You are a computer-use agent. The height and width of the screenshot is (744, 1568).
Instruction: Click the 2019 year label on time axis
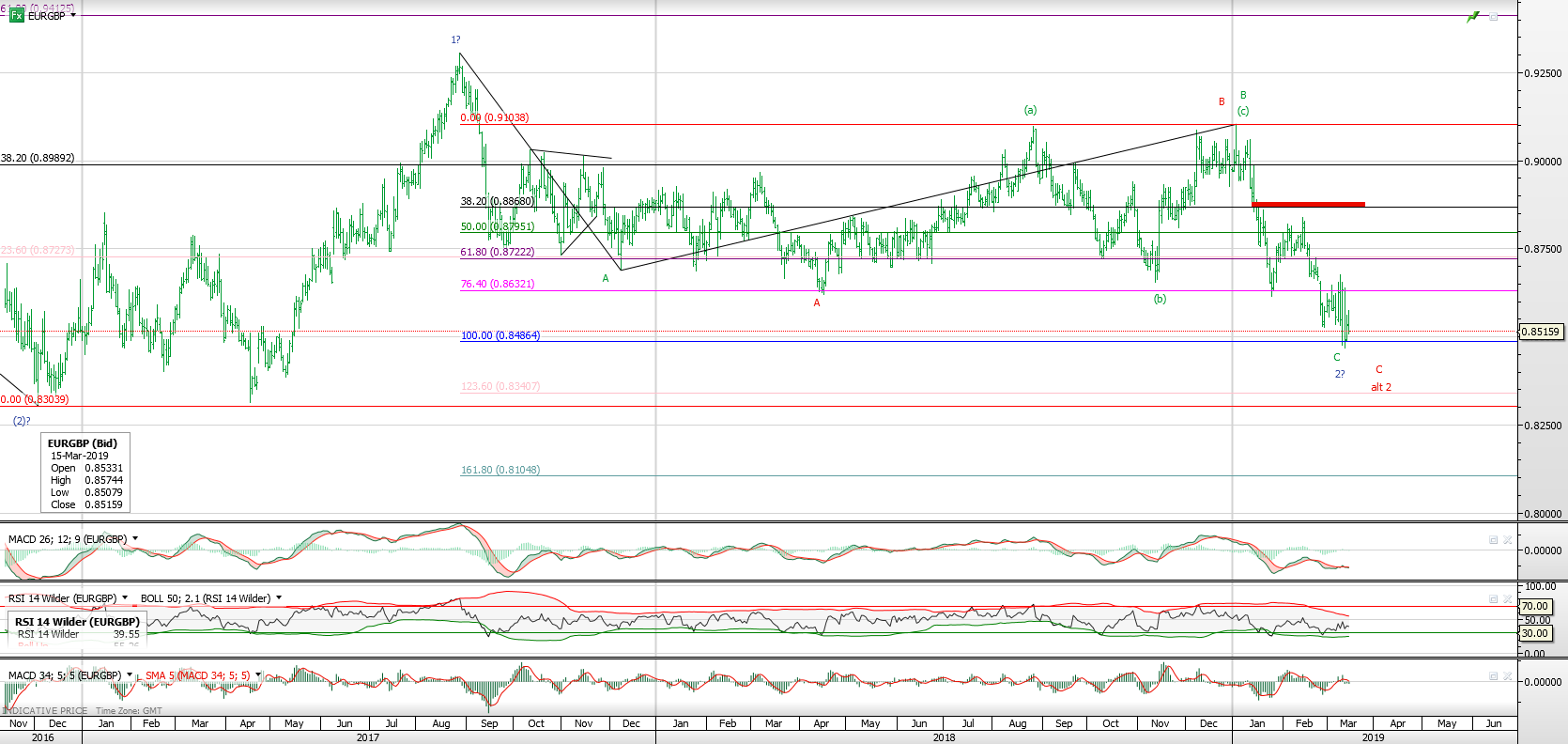(x=1373, y=737)
